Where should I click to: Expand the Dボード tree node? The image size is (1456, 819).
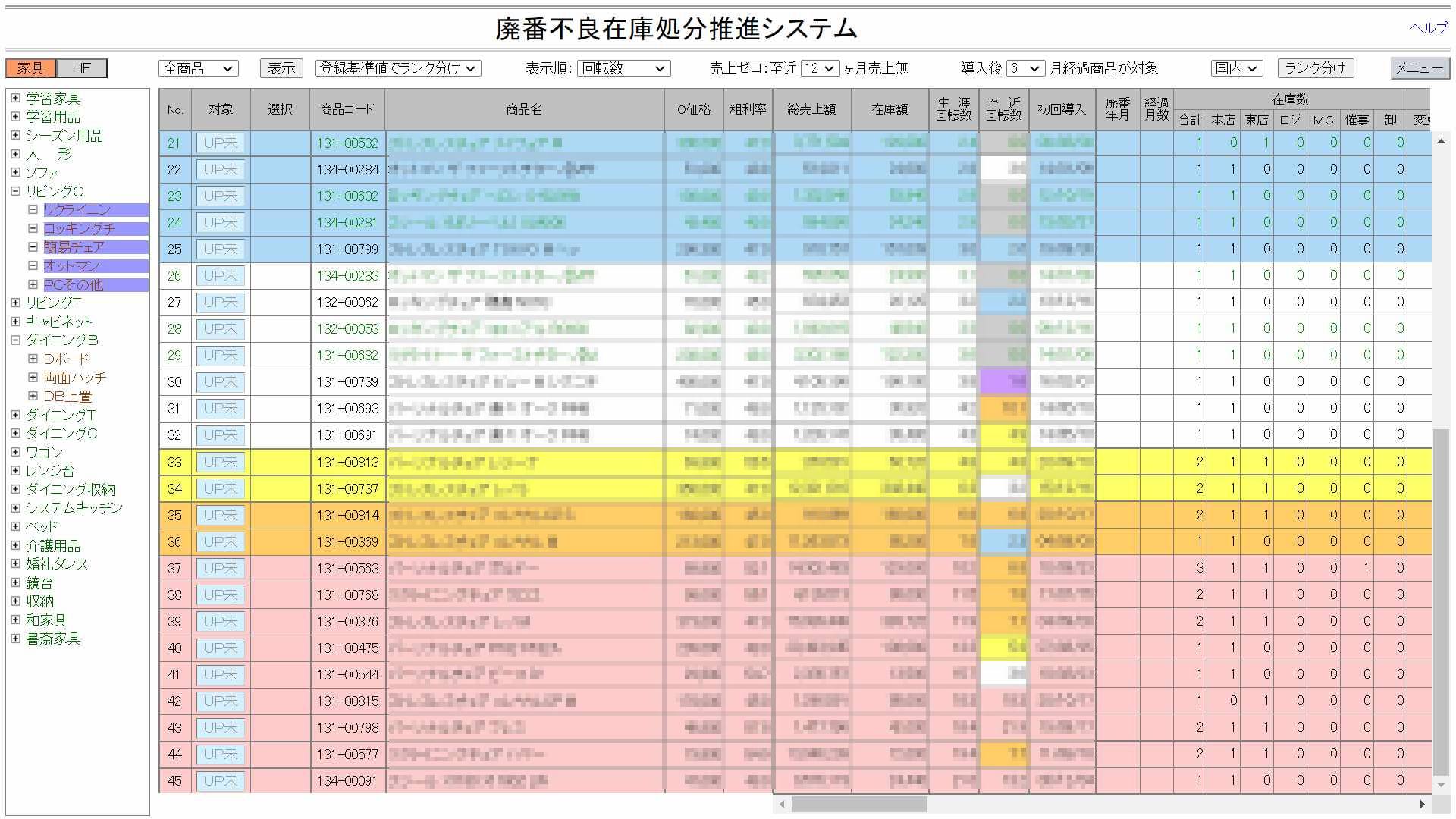pyautogui.click(x=33, y=359)
